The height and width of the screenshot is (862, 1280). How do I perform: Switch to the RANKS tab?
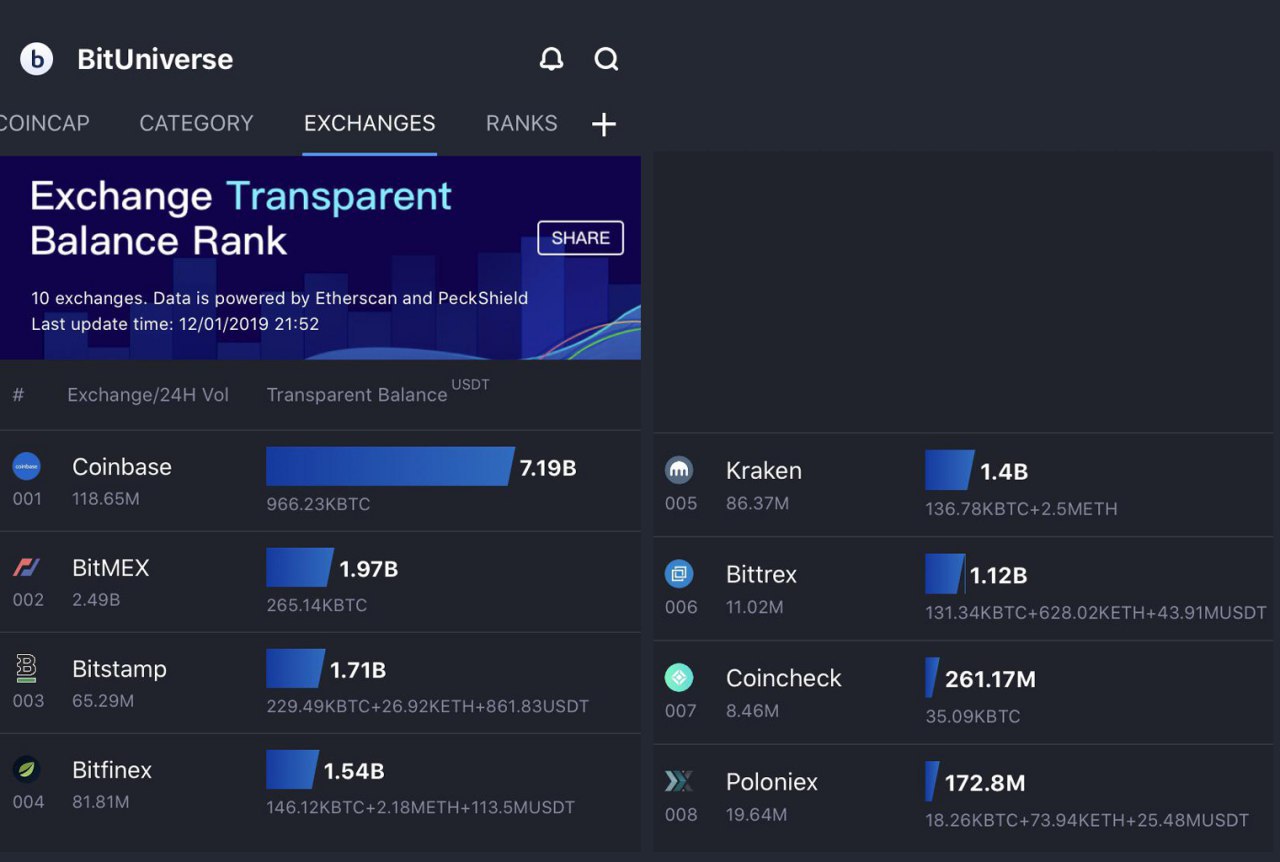[522, 123]
